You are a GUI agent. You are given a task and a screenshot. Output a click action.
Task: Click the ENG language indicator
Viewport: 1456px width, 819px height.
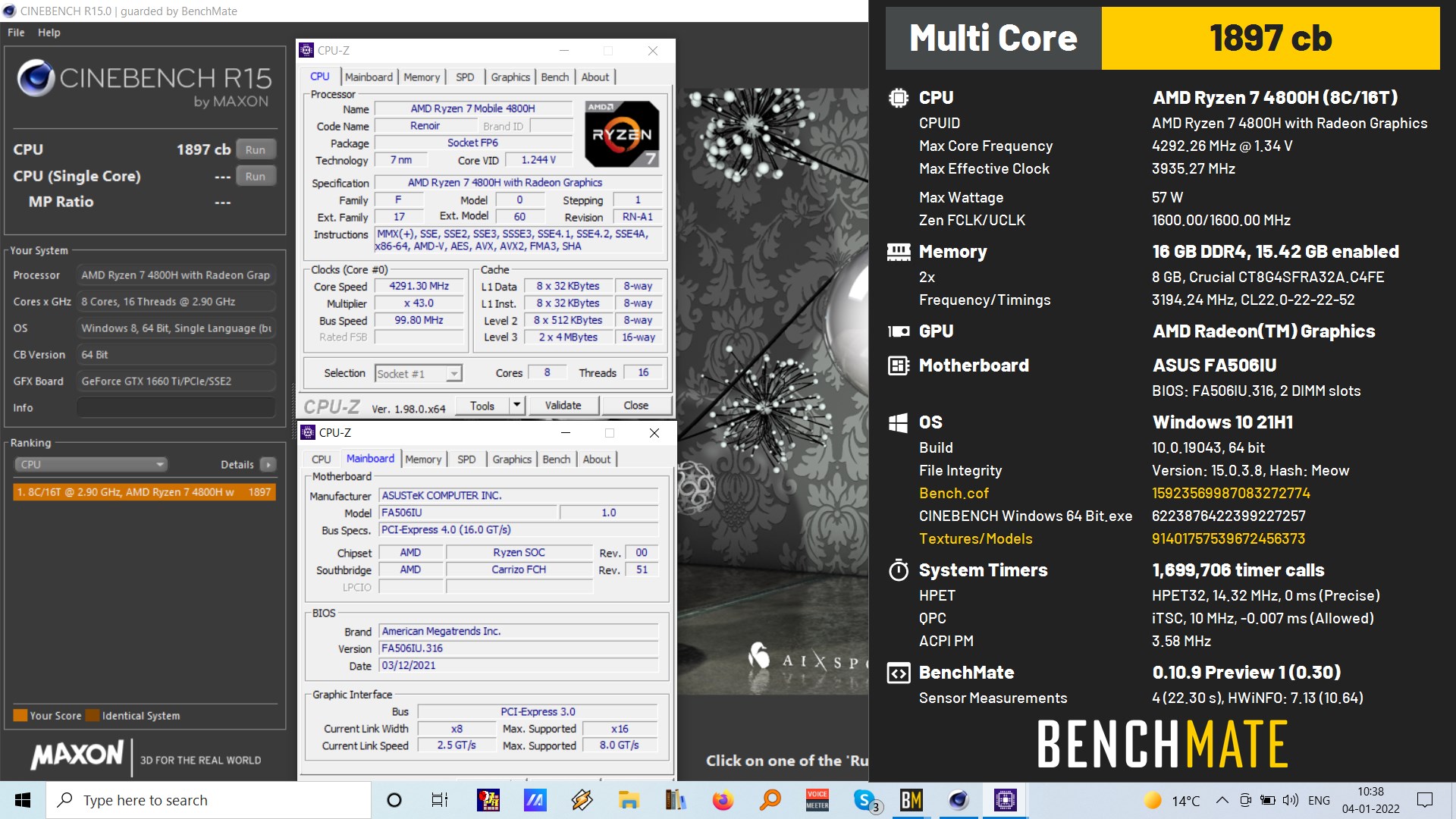[x=1319, y=800]
